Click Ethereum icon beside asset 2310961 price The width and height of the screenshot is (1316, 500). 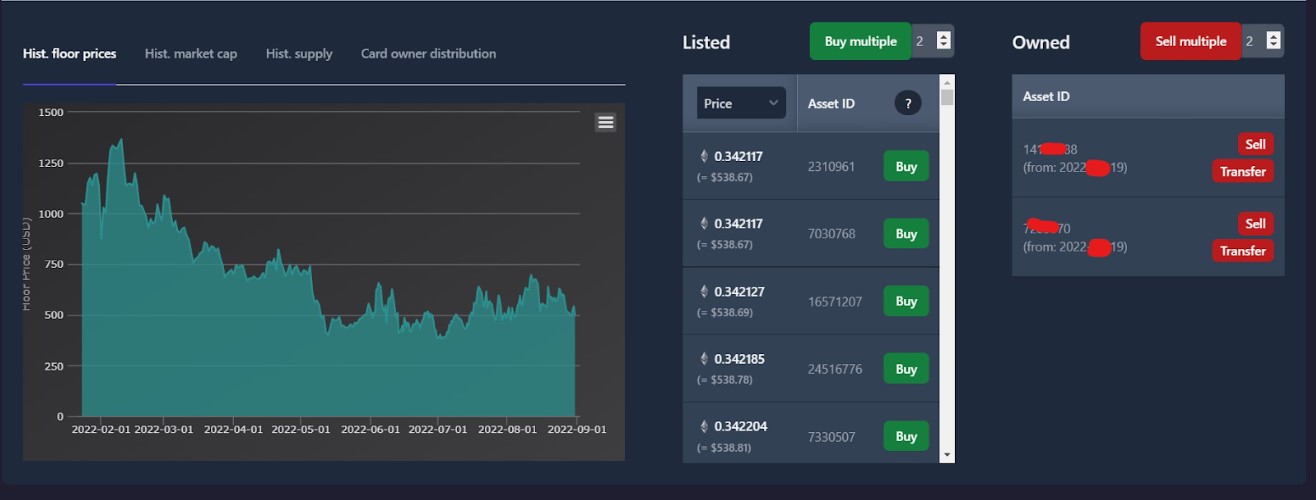[x=703, y=156]
